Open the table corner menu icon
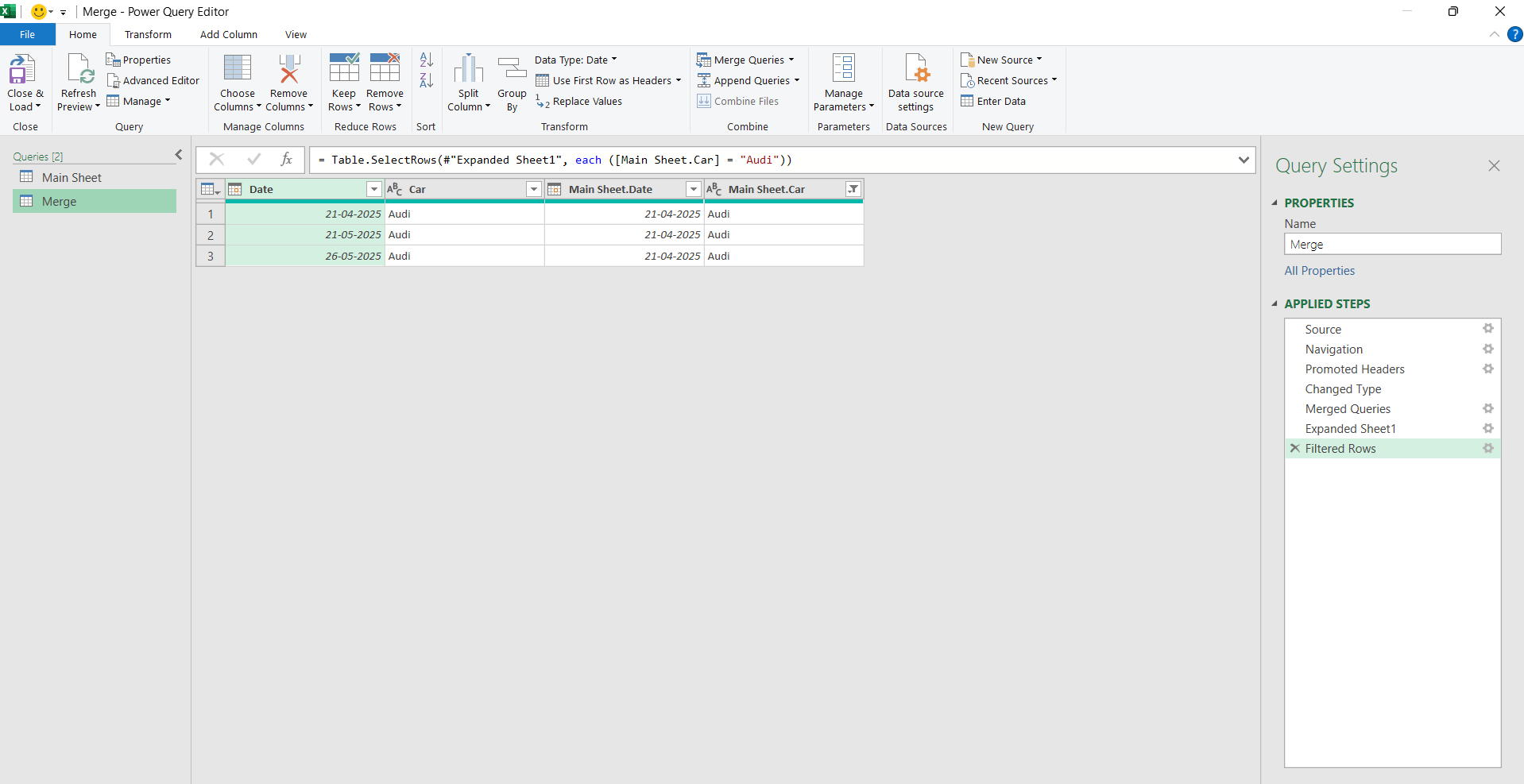 211,189
